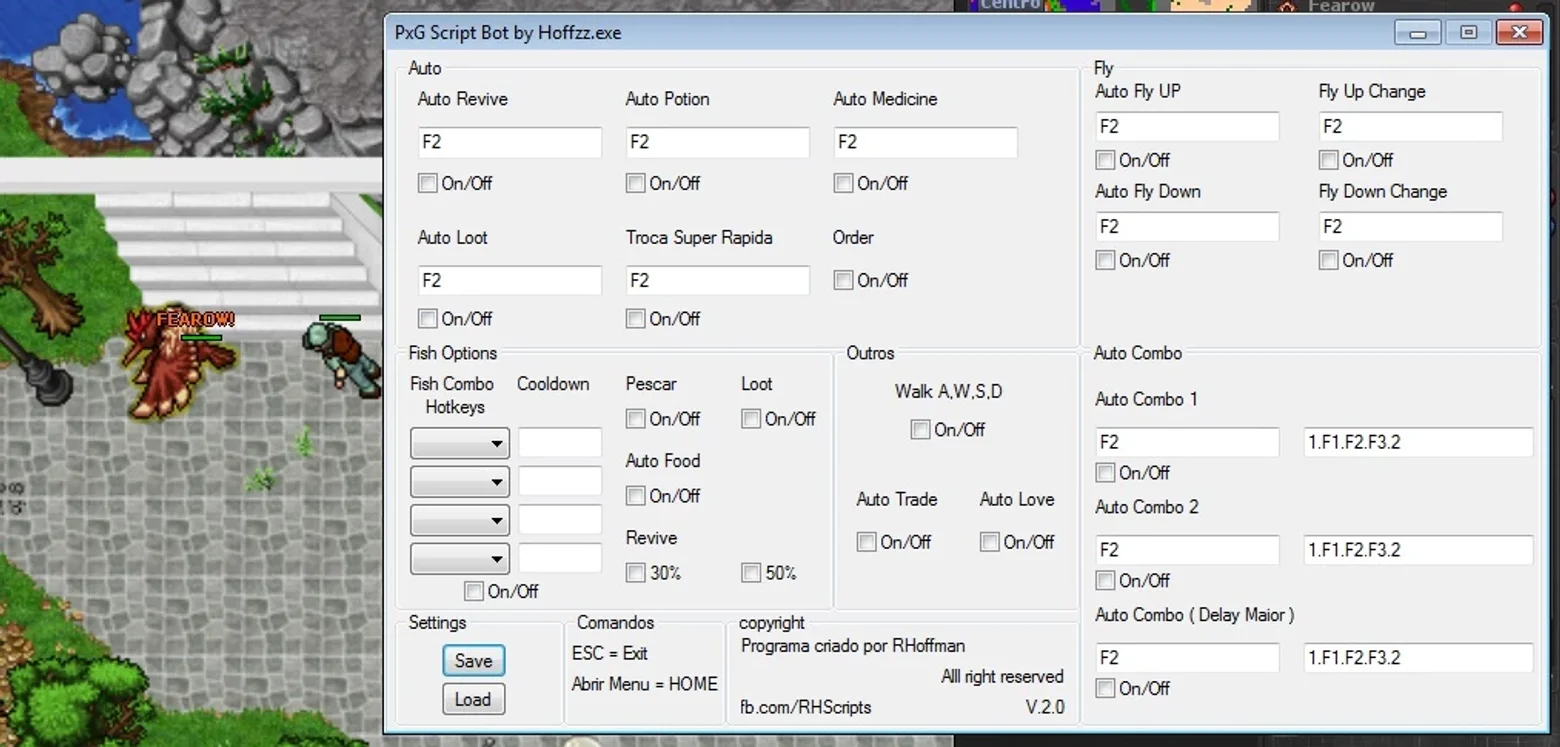
Task: Focus the Fly Up Change hotkey field
Action: 1410,126
